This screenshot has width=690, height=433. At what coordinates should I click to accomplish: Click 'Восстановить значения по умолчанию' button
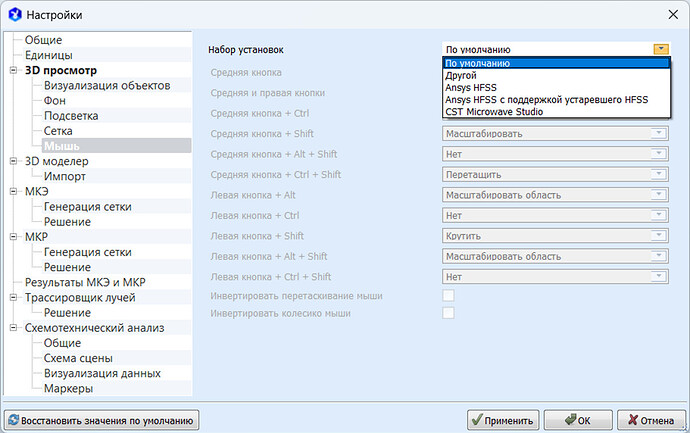(x=103, y=419)
